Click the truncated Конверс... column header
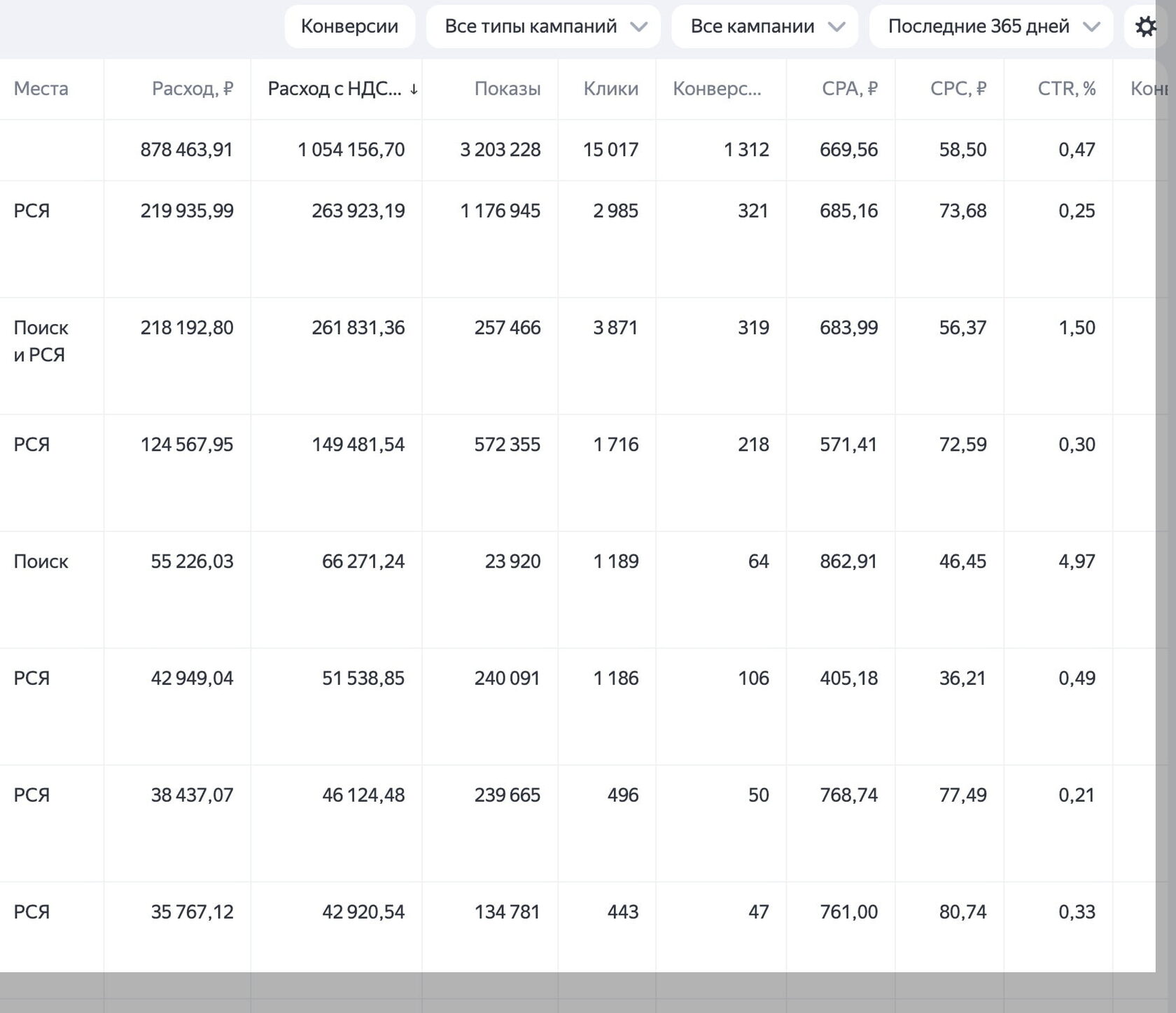1176x1013 pixels. point(717,89)
